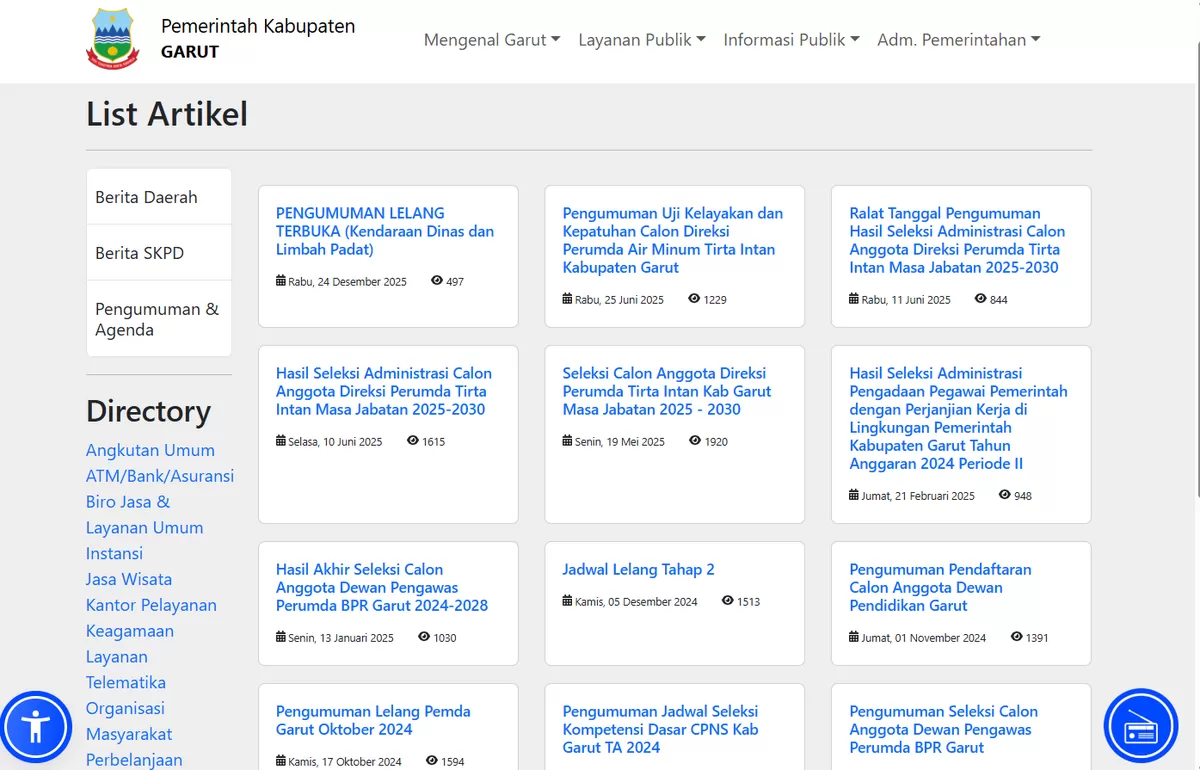Open Jasa Wisata directory link
Viewport: 1200px width, 770px height.
(x=129, y=579)
